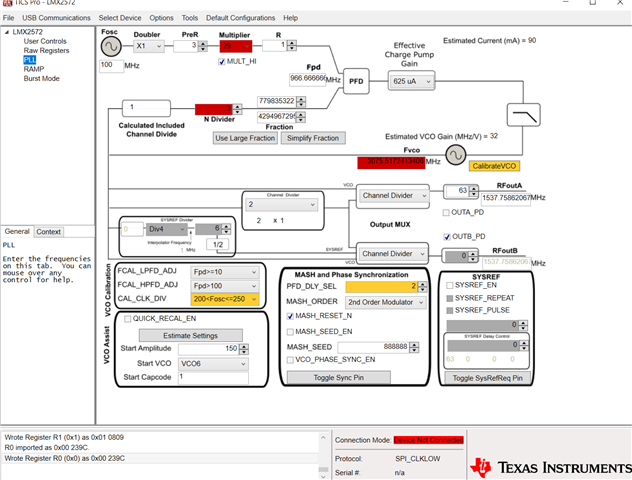632x480 pixels.
Task: Open the MASH_ORDER dropdown
Action: click(386, 302)
